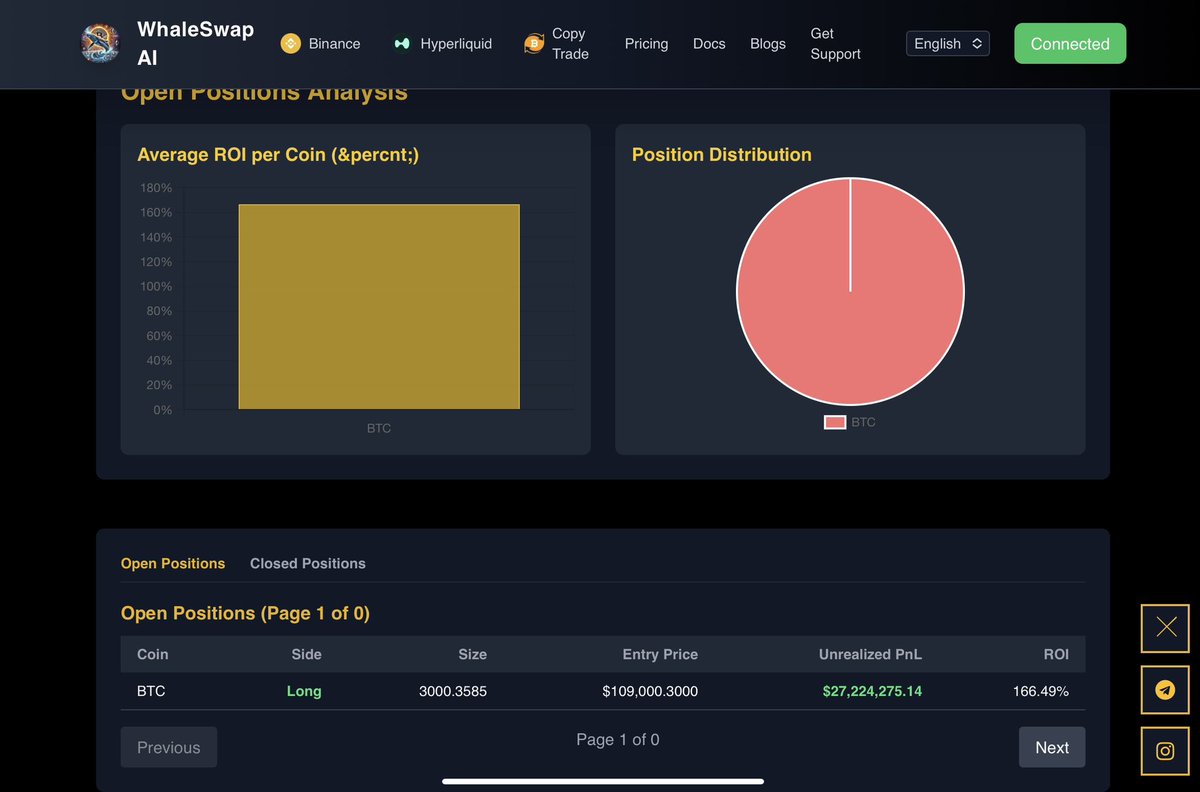The width and height of the screenshot is (1200, 792).
Task: Click the Page 1 of 0 pagination text
Action: pyautogui.click(x=618, y=740)
